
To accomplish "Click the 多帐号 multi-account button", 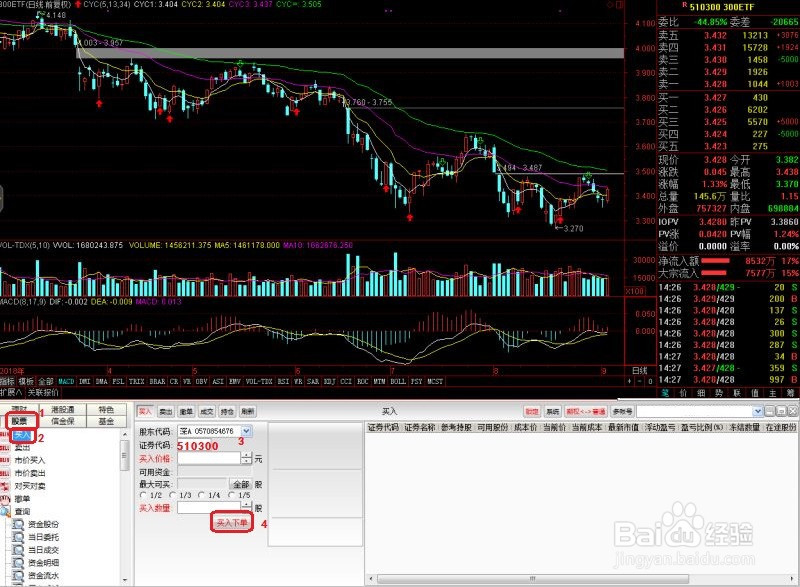I will click(622, 411).
